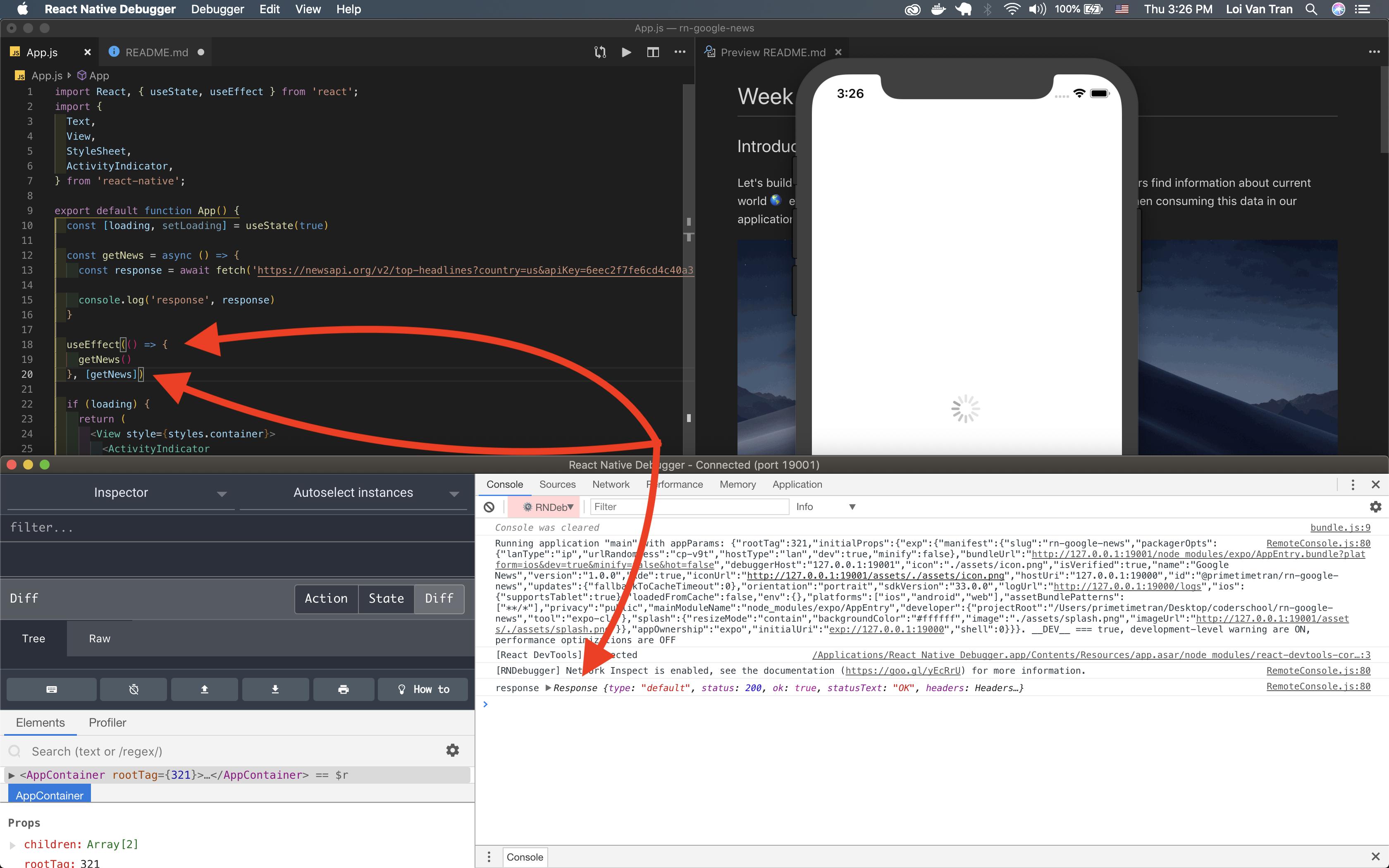Open the Debugger menu in menu bar
Screen dimensions: 1389x868
(x=217, y=9)
